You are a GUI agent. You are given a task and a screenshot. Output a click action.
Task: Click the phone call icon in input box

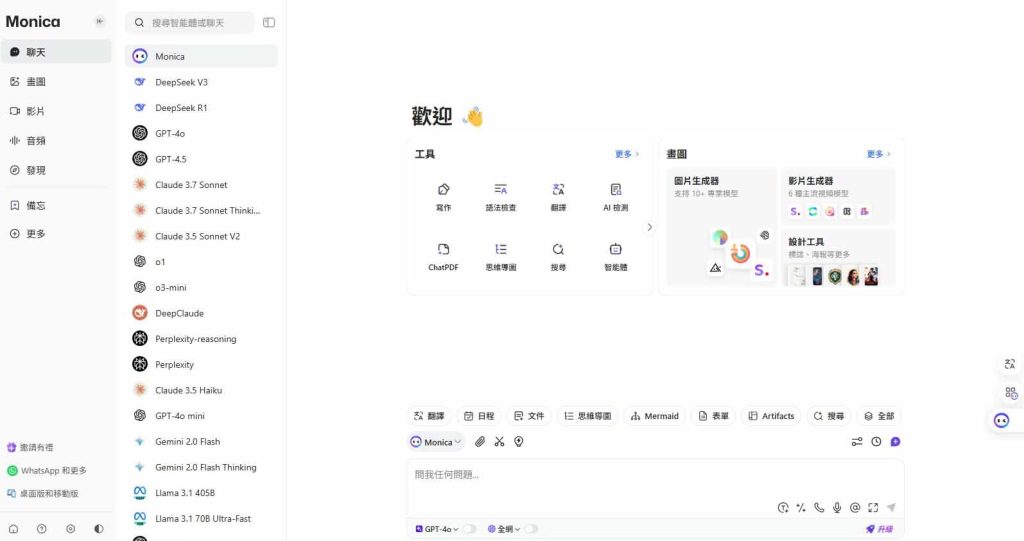tap(819, 507)
